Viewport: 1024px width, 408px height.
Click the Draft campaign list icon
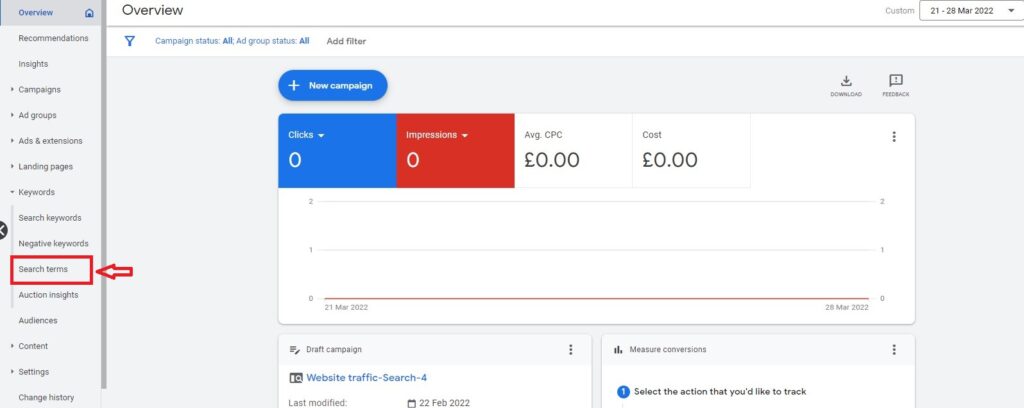(294, 350)
